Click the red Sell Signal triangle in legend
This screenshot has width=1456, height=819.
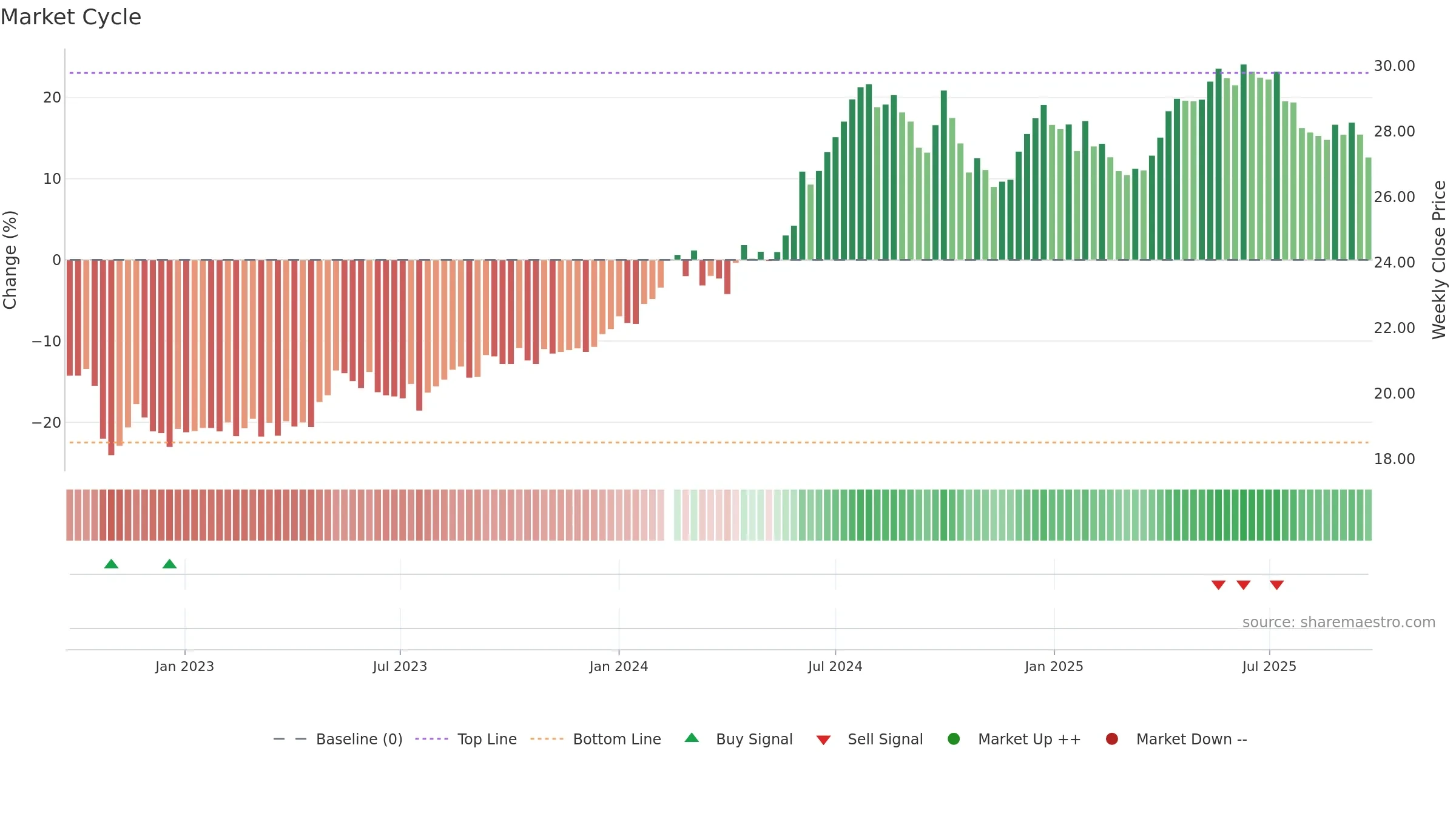click(823, 740)
